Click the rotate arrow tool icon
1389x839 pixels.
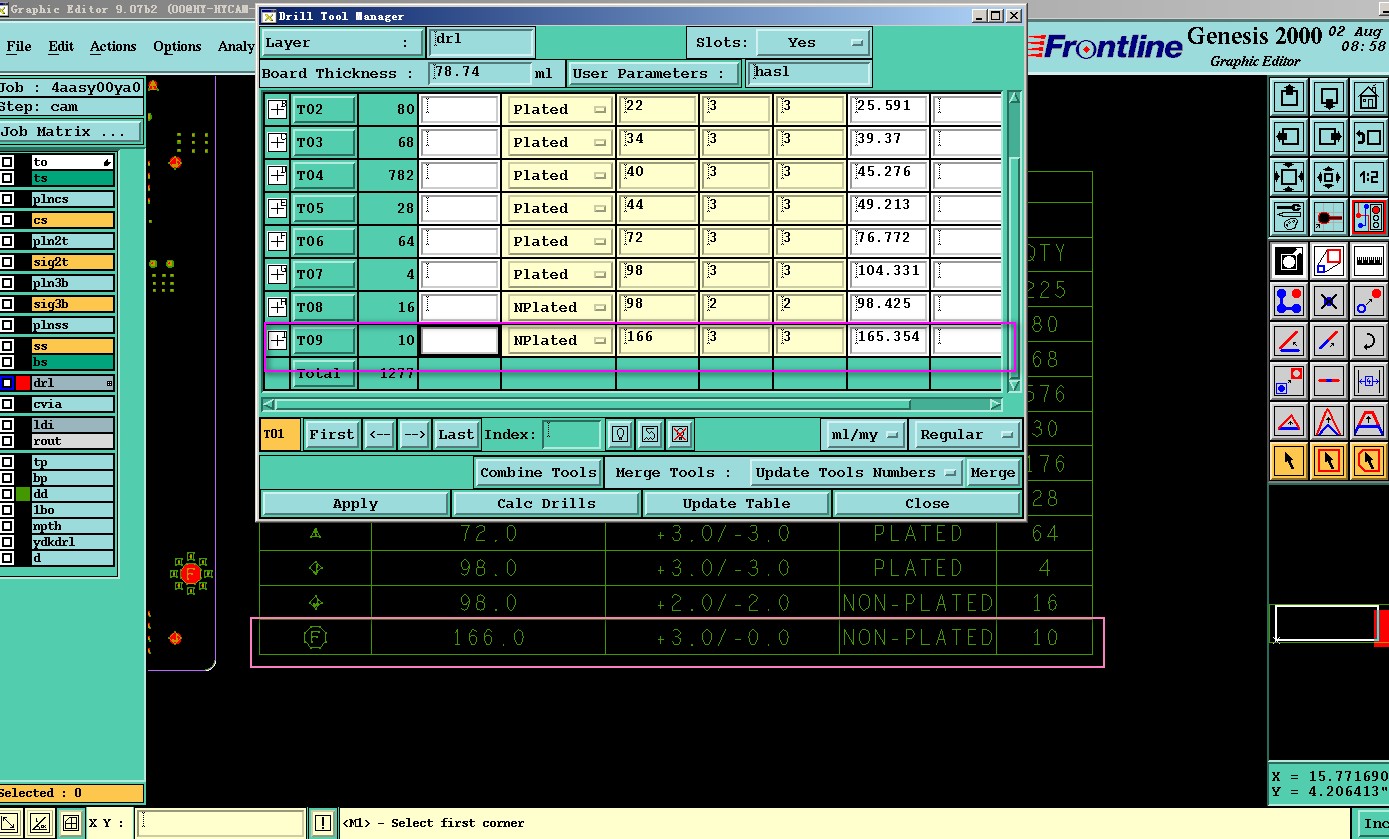coord(1368,340)
